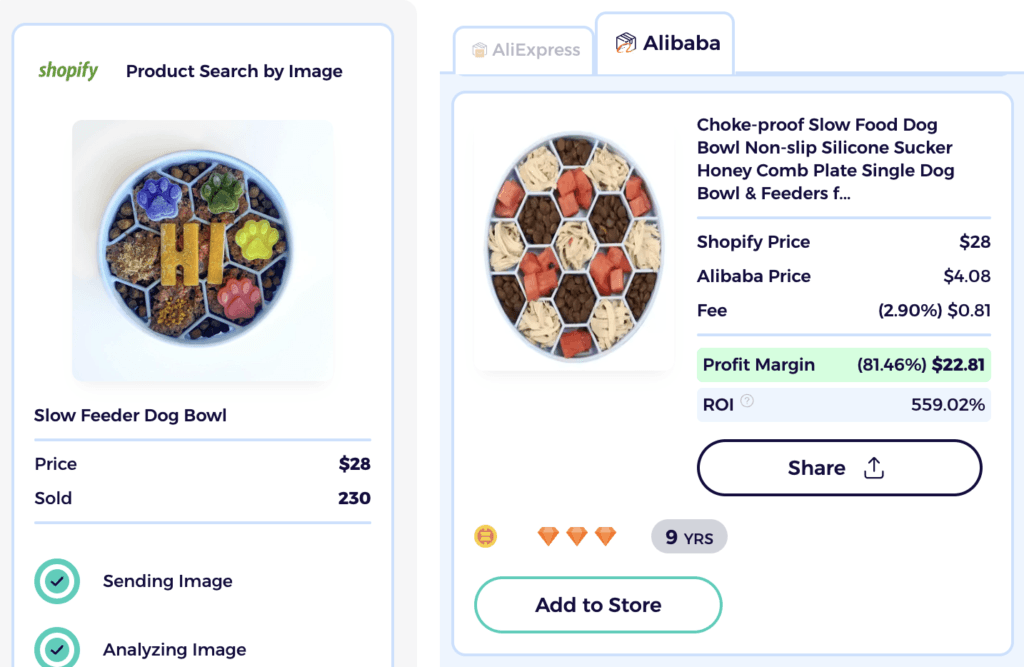Select the first orange diamond rating icon
The width and height of the screenshot is (1024, 667).
pos(548,536)
